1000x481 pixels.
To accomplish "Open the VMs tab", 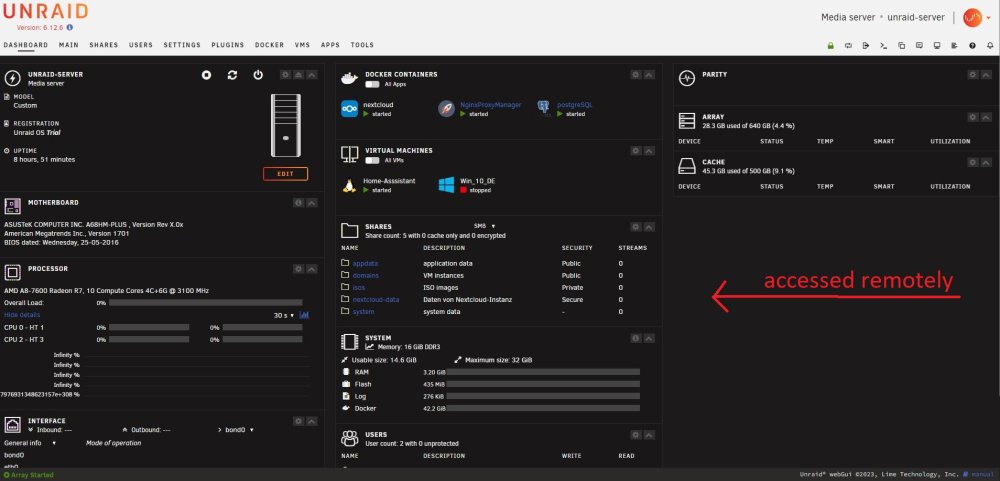I will click(302, 45).
